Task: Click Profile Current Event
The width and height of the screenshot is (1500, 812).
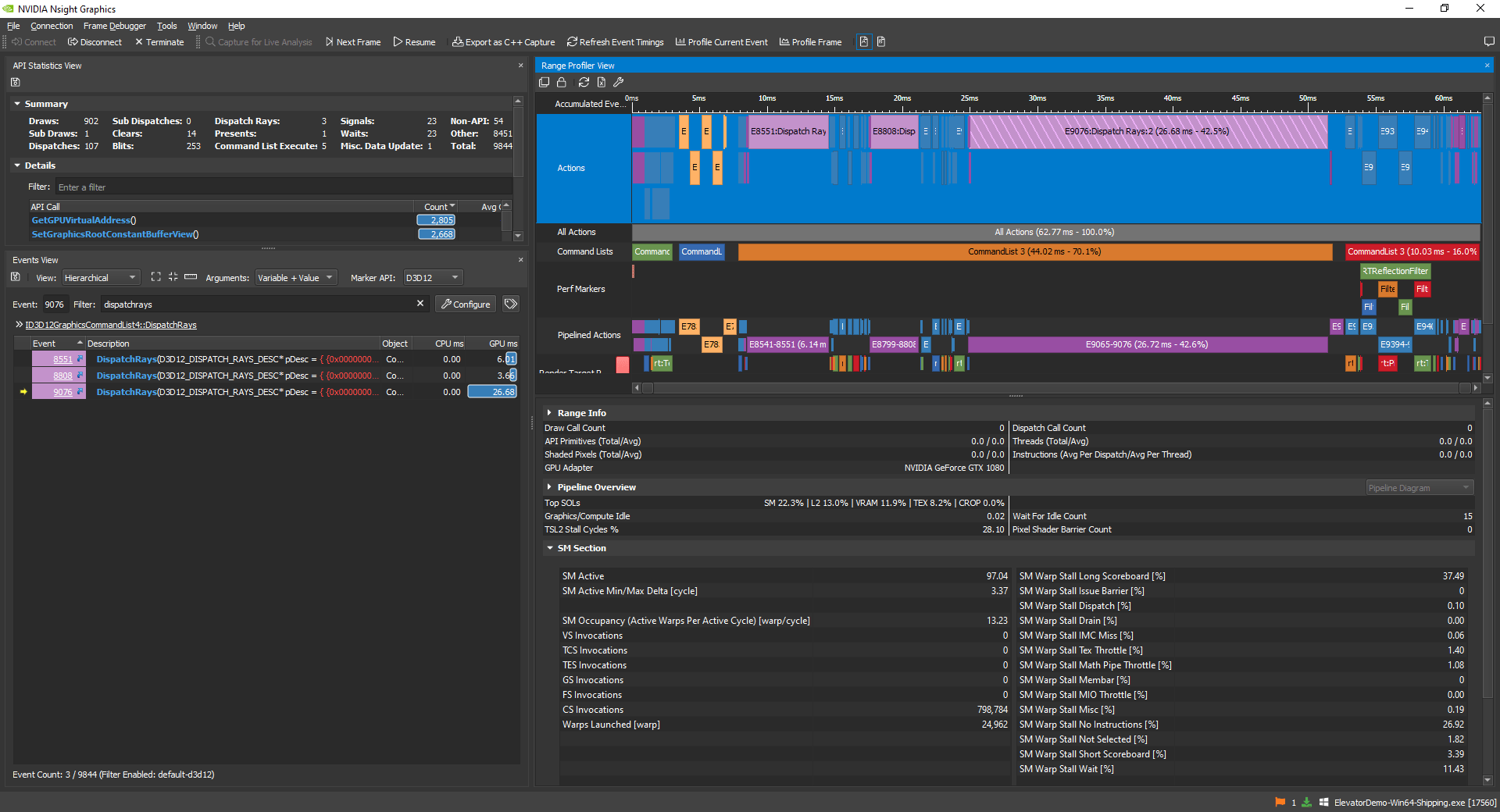Action: point(722,42)
